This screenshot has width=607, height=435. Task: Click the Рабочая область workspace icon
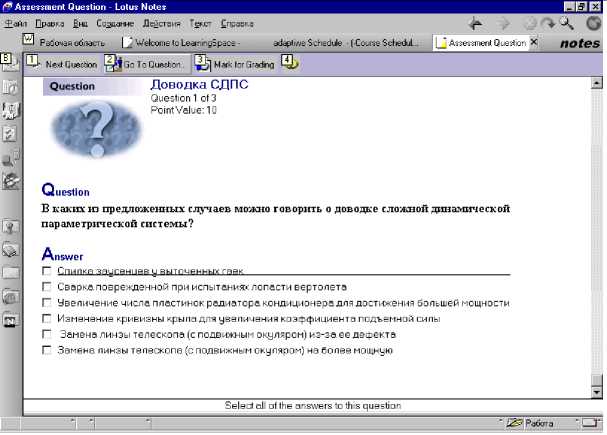click(28, 39)
